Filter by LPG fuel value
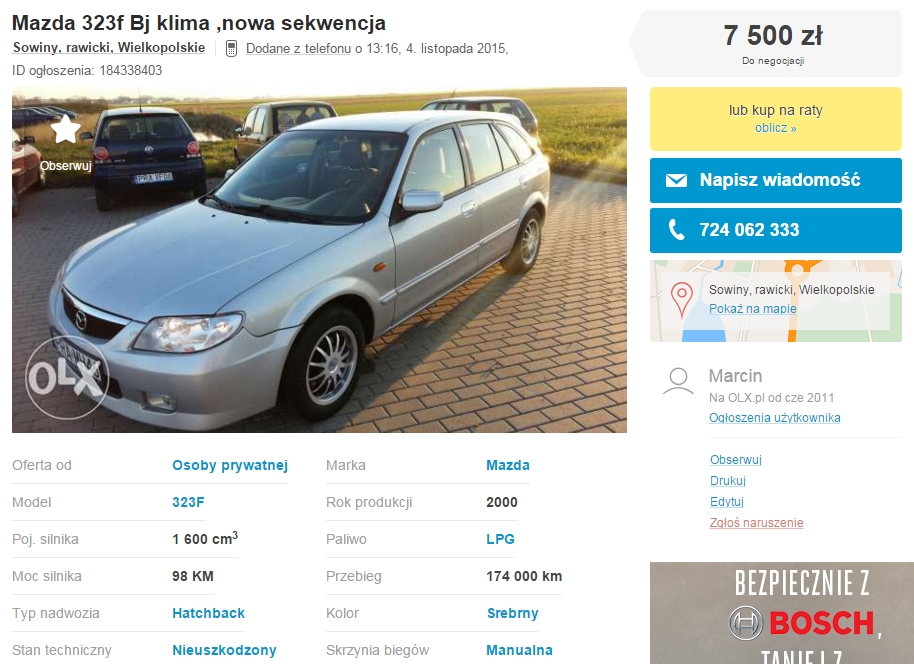The height and width of the screenshot is (664, 914). coord(500,539)
